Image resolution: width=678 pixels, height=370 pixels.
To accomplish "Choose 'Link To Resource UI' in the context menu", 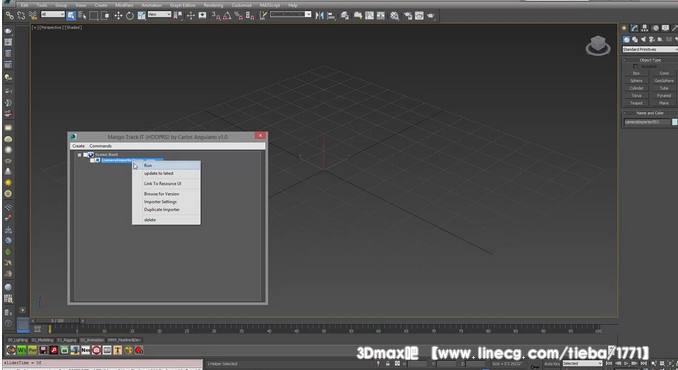I will pos(166,184).
